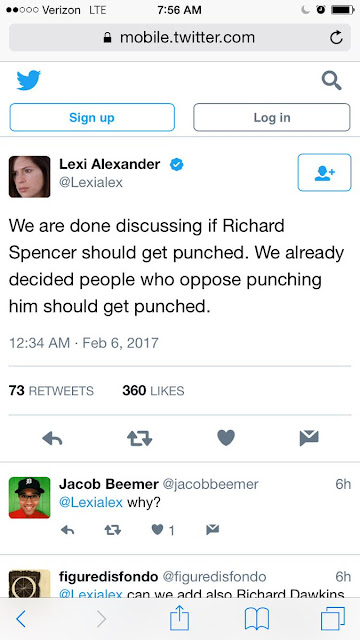Send main tweet via direct message icon
This screenshot has width=360, height=640.
click(309, 438)
